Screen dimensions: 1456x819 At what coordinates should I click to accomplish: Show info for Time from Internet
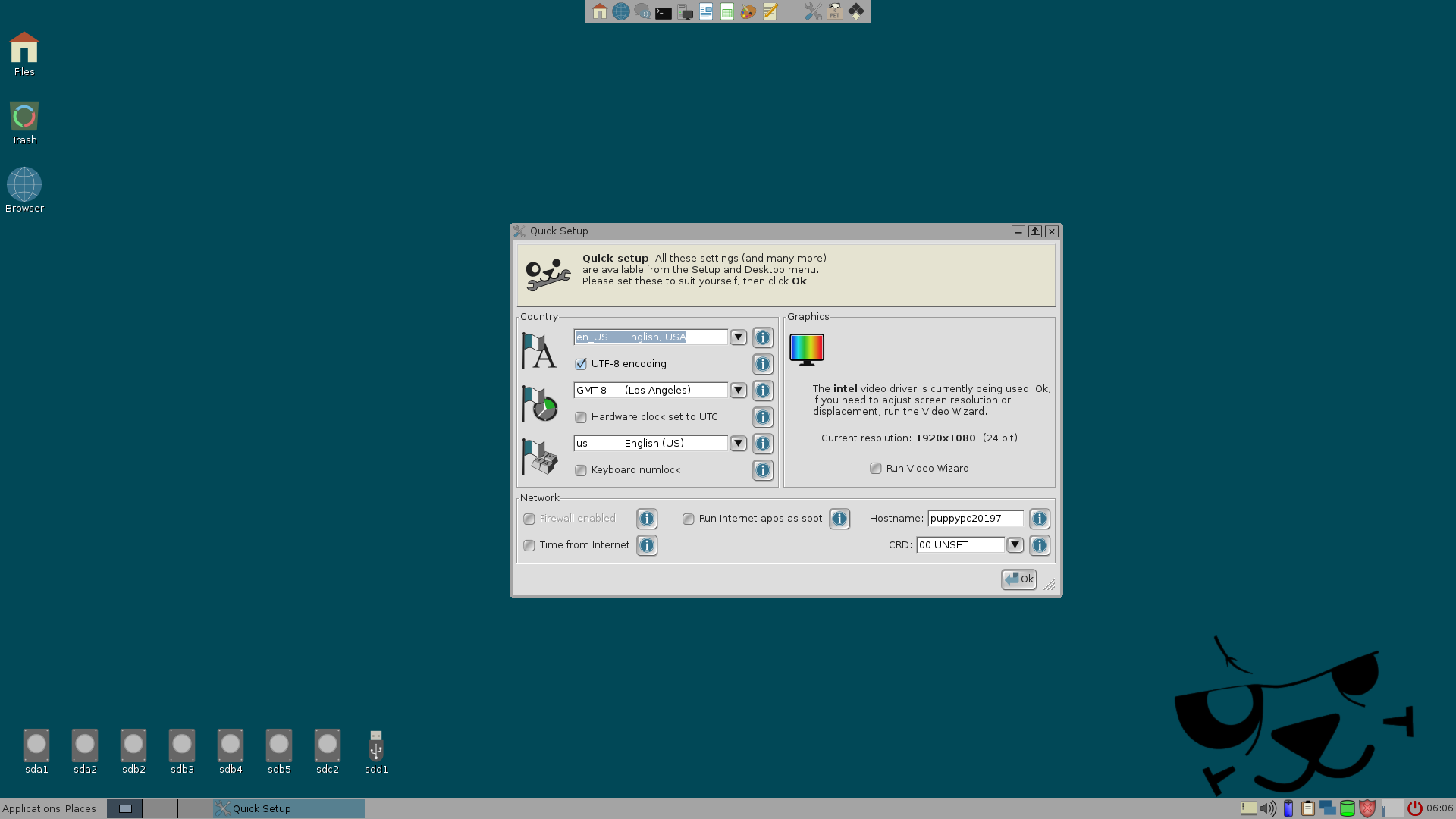click(x=647, y=545)
